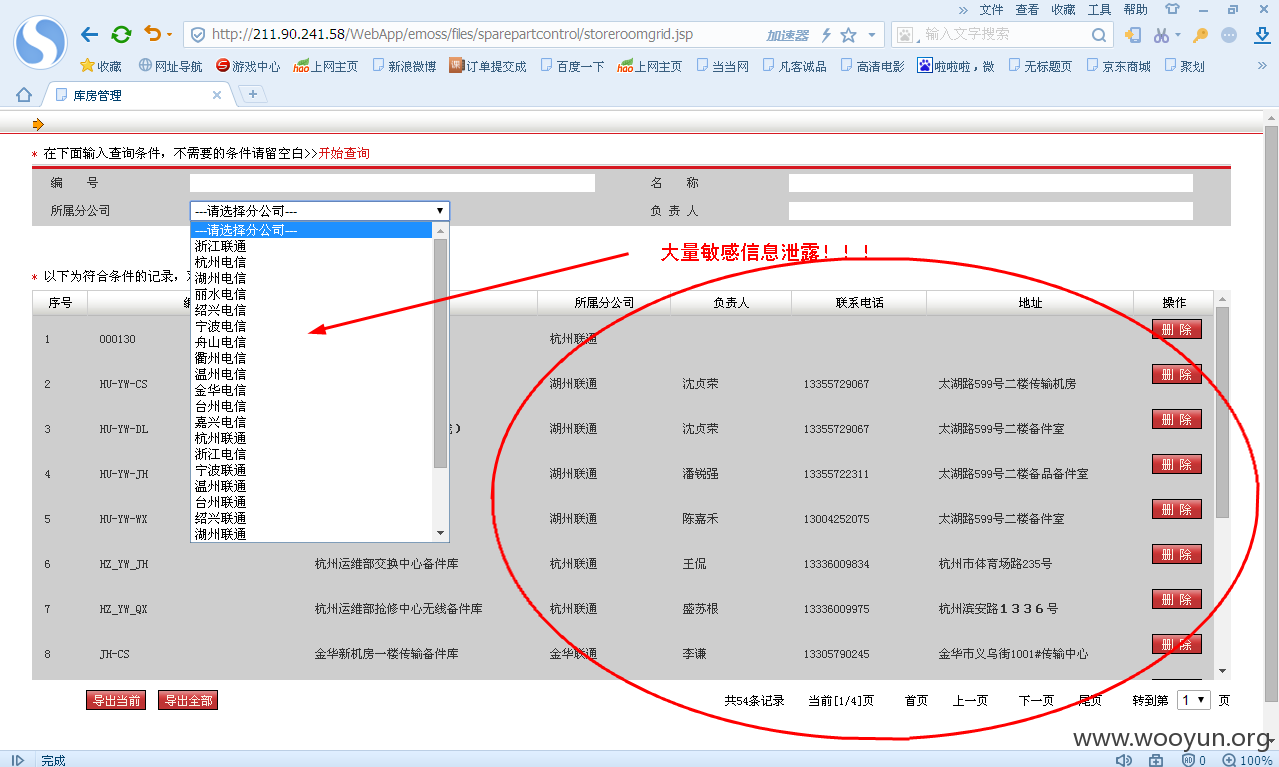Click the play sidebar icon at bottom-left
The image size is (1279, 767).
18,760
